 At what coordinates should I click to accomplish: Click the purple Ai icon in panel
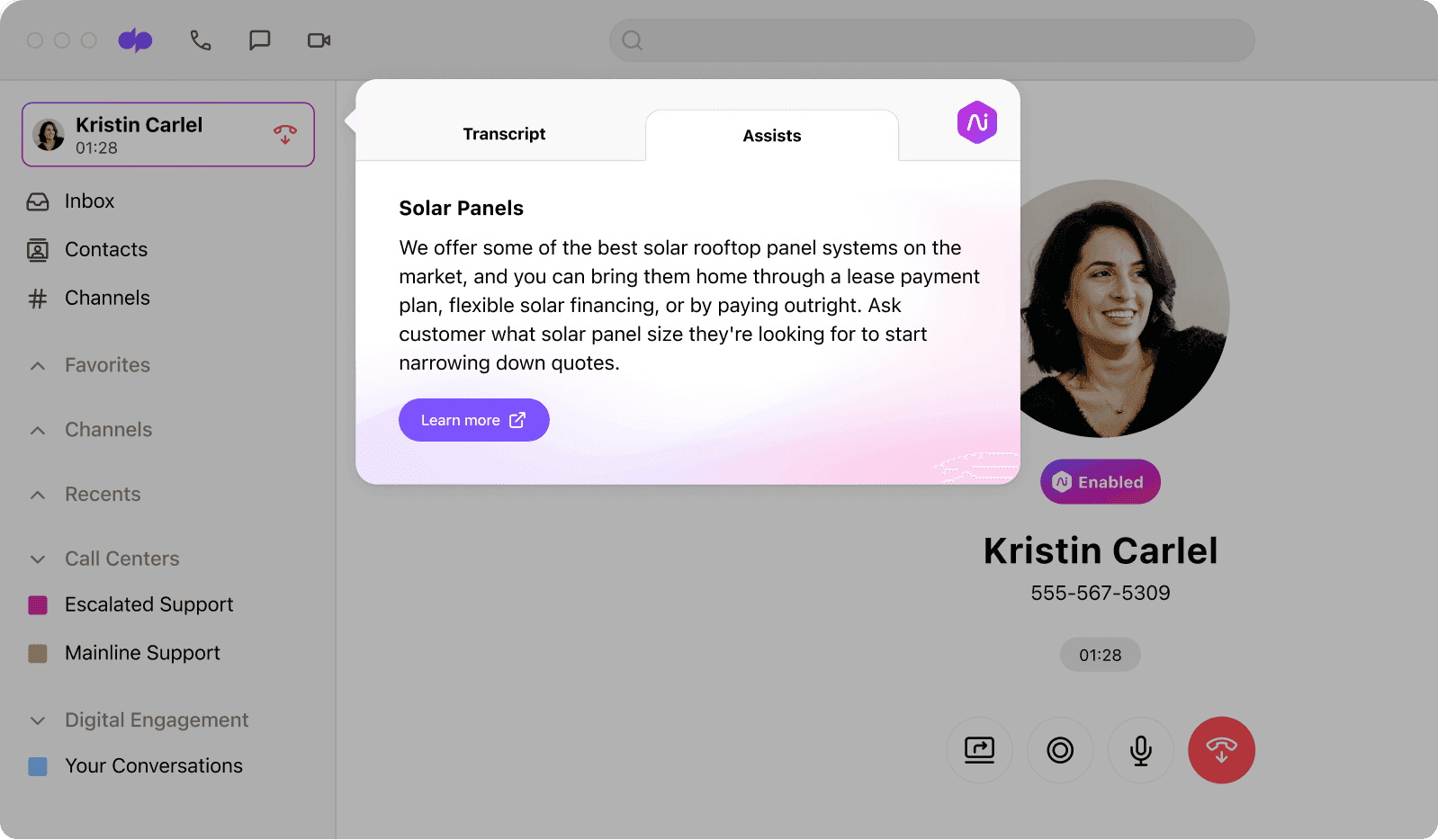click(976, 122)
